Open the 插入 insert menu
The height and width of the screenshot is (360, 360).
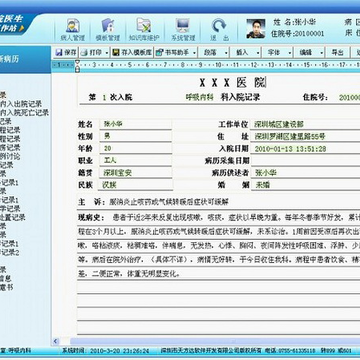pyautogui.click(x=246, y=52)
